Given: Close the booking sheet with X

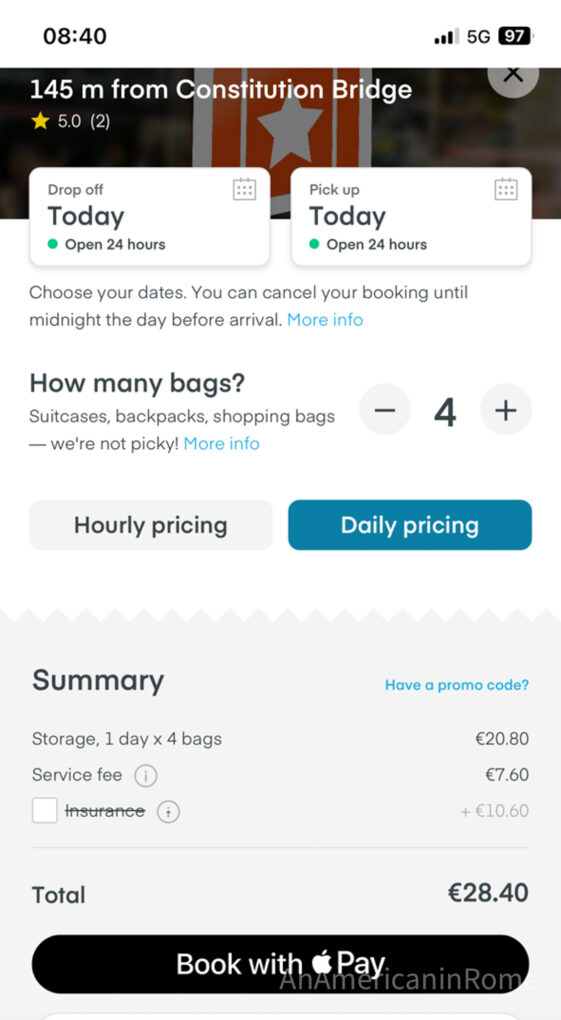Looking at the screenshot, I should coord(513,75).
